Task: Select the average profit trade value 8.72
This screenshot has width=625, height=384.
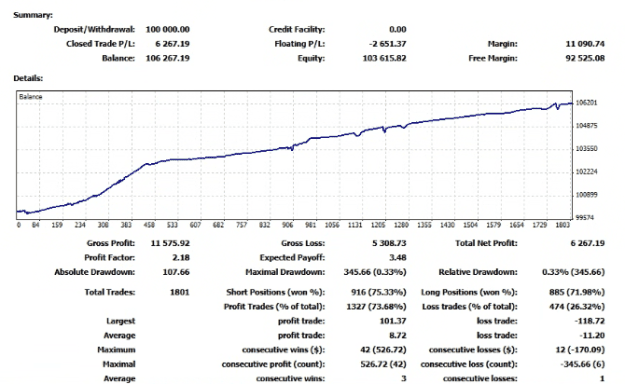Action: click(x=397, y=335)
